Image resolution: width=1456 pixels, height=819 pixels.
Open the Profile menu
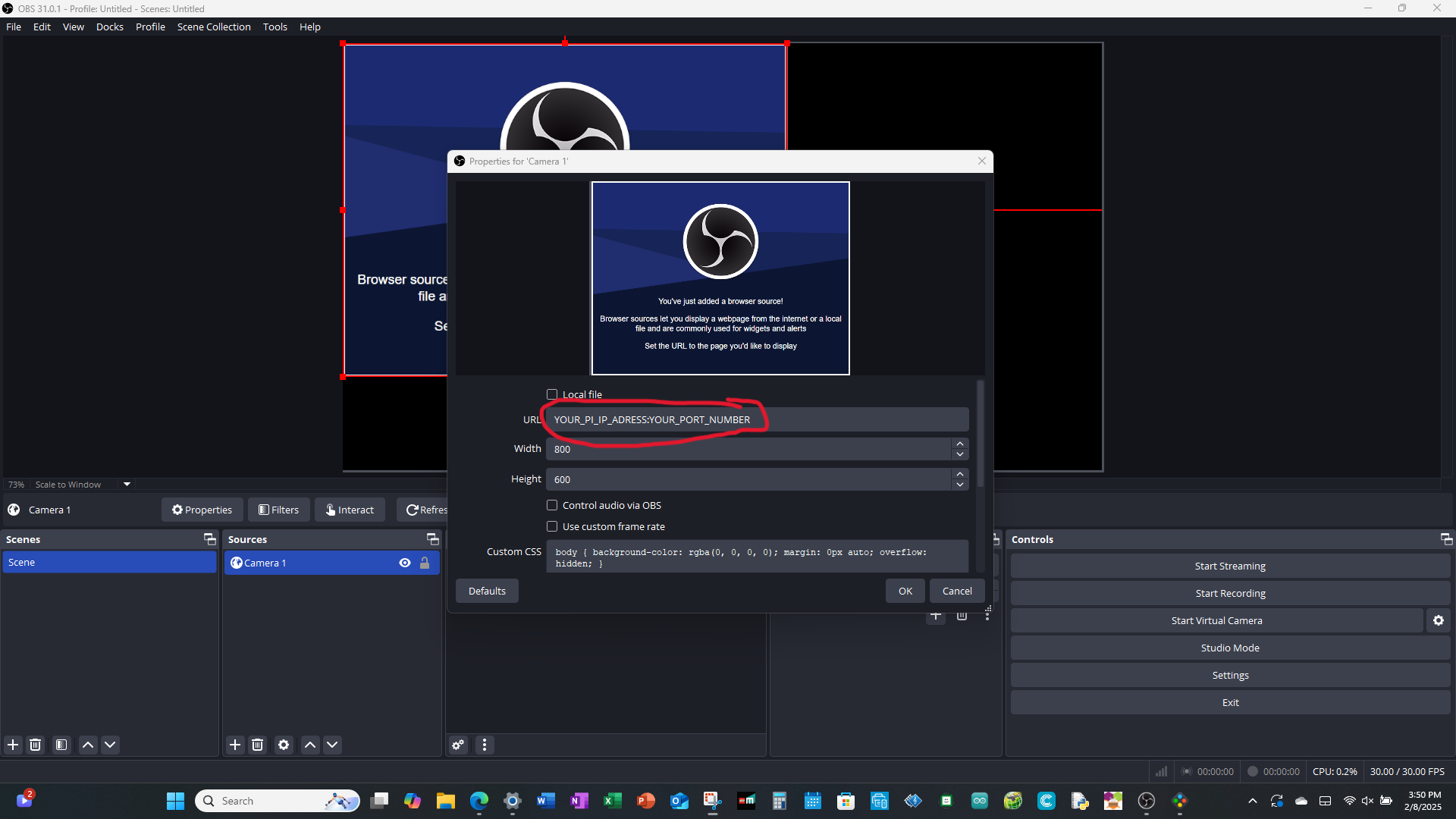pyautogui.click(x=150, y=27)
